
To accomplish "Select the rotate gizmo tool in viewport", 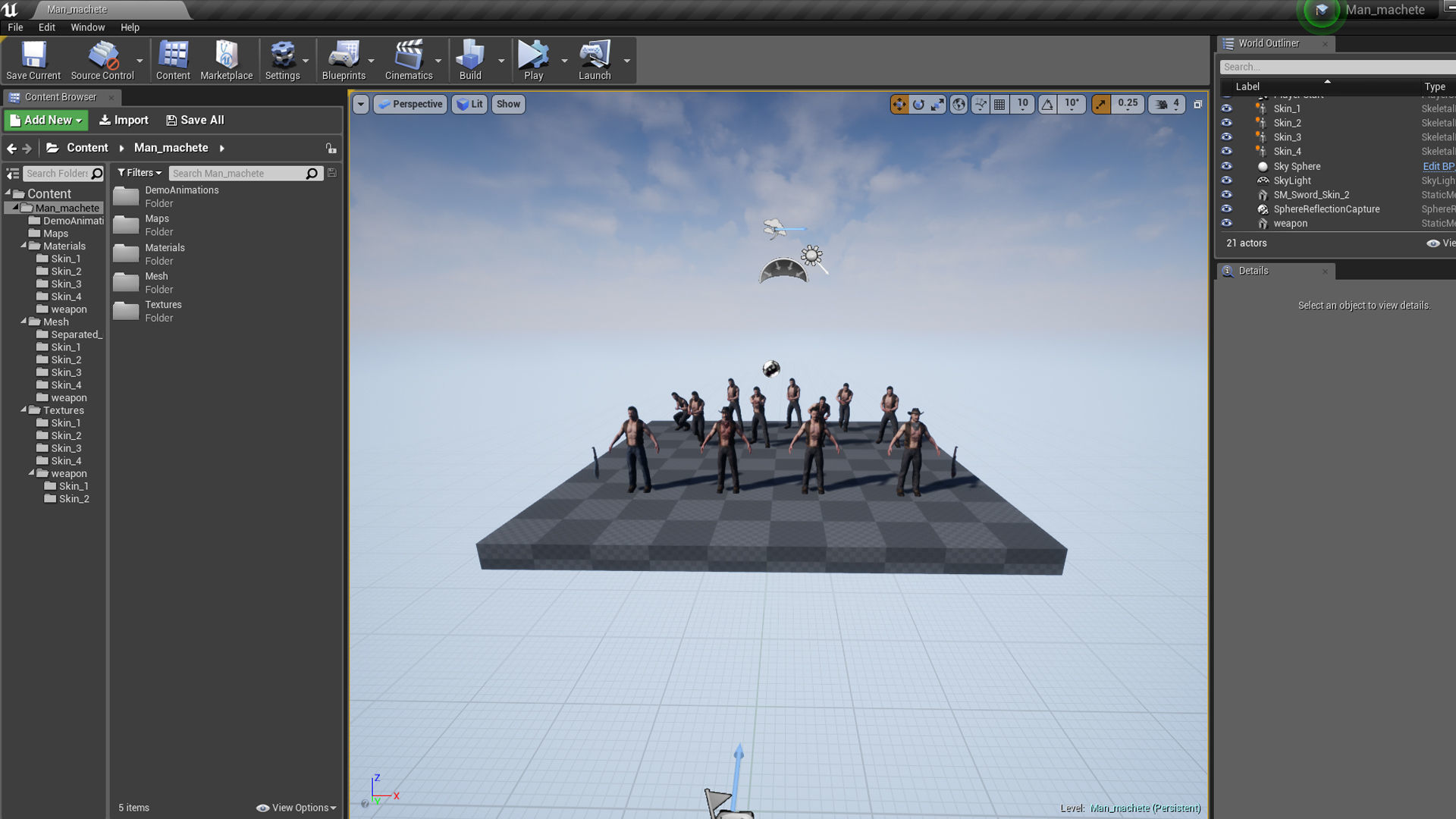I will 918,105.
